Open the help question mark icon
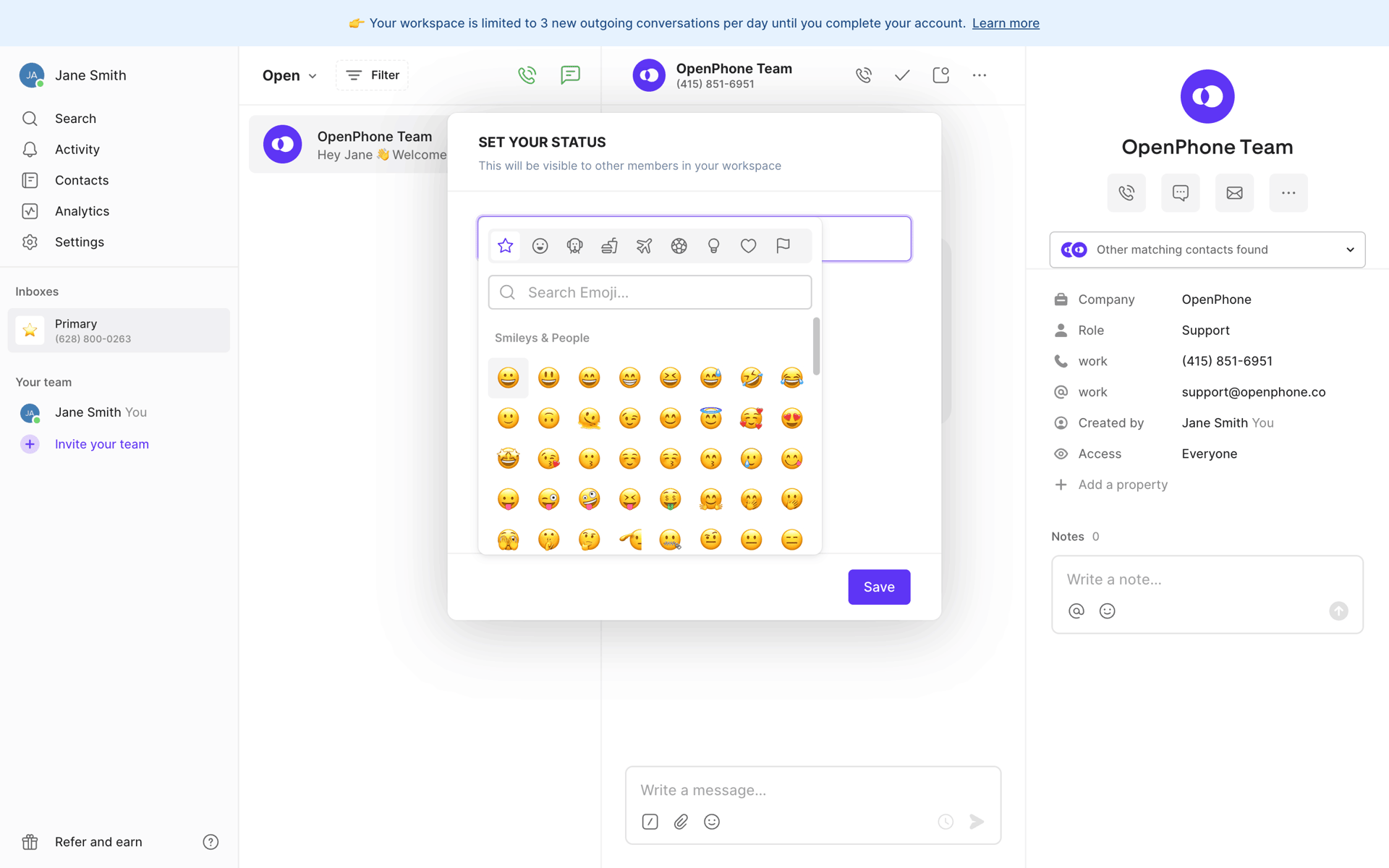 point(211,842)
